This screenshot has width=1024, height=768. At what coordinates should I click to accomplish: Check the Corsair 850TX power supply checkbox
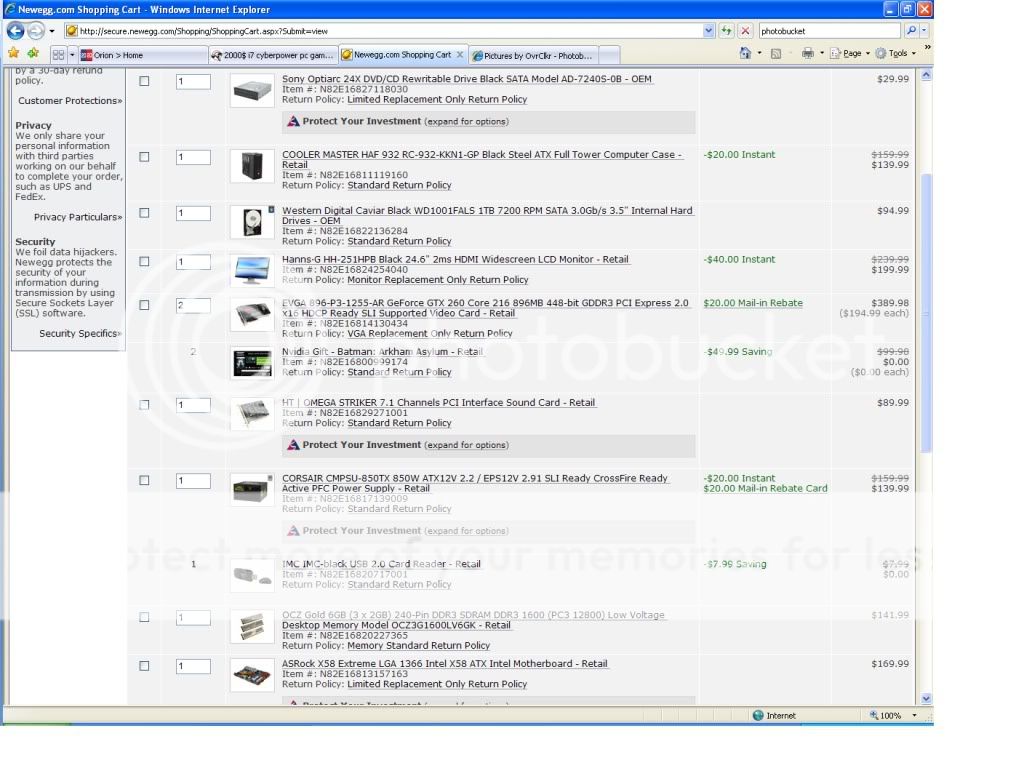(144, 480)
